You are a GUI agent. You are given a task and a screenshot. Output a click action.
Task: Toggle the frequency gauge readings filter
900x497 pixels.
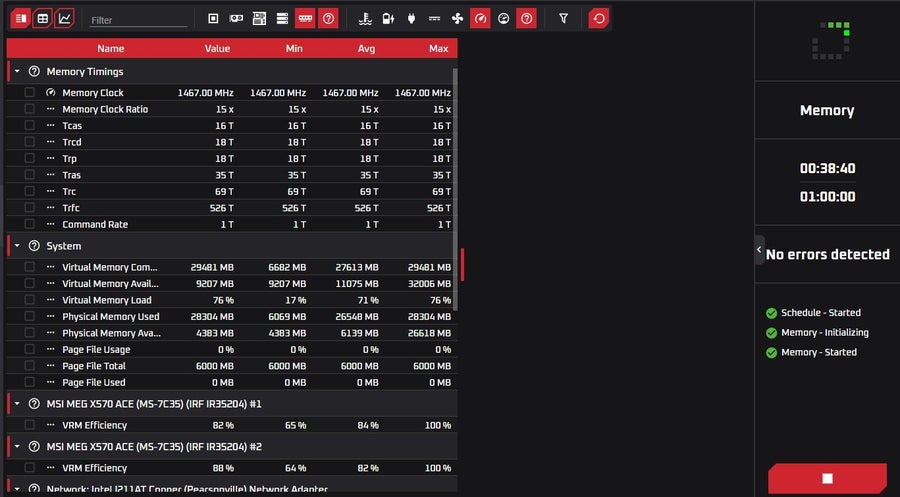(x=480, y=19)
